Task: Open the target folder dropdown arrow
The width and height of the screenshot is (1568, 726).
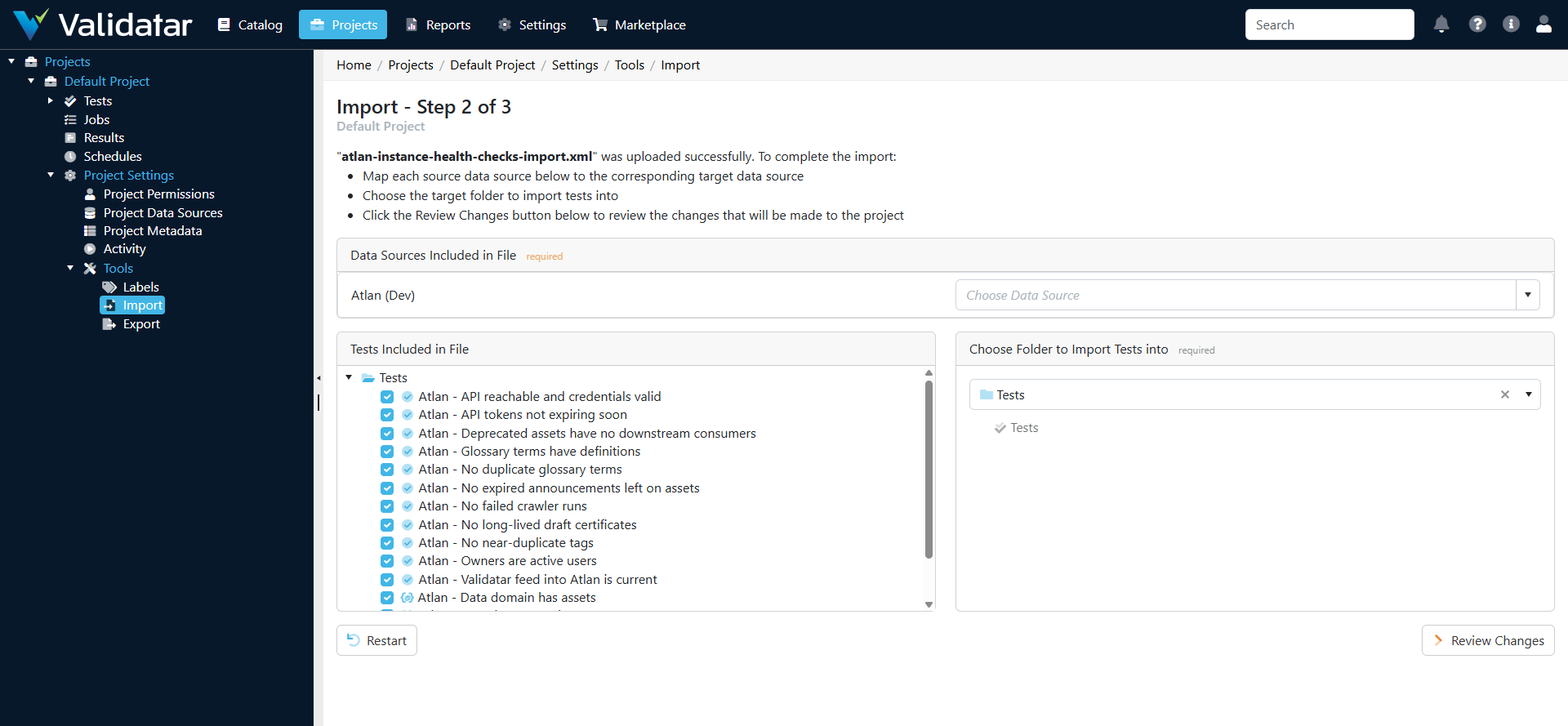Action: pyautogui.click(x=1529, y=394)
